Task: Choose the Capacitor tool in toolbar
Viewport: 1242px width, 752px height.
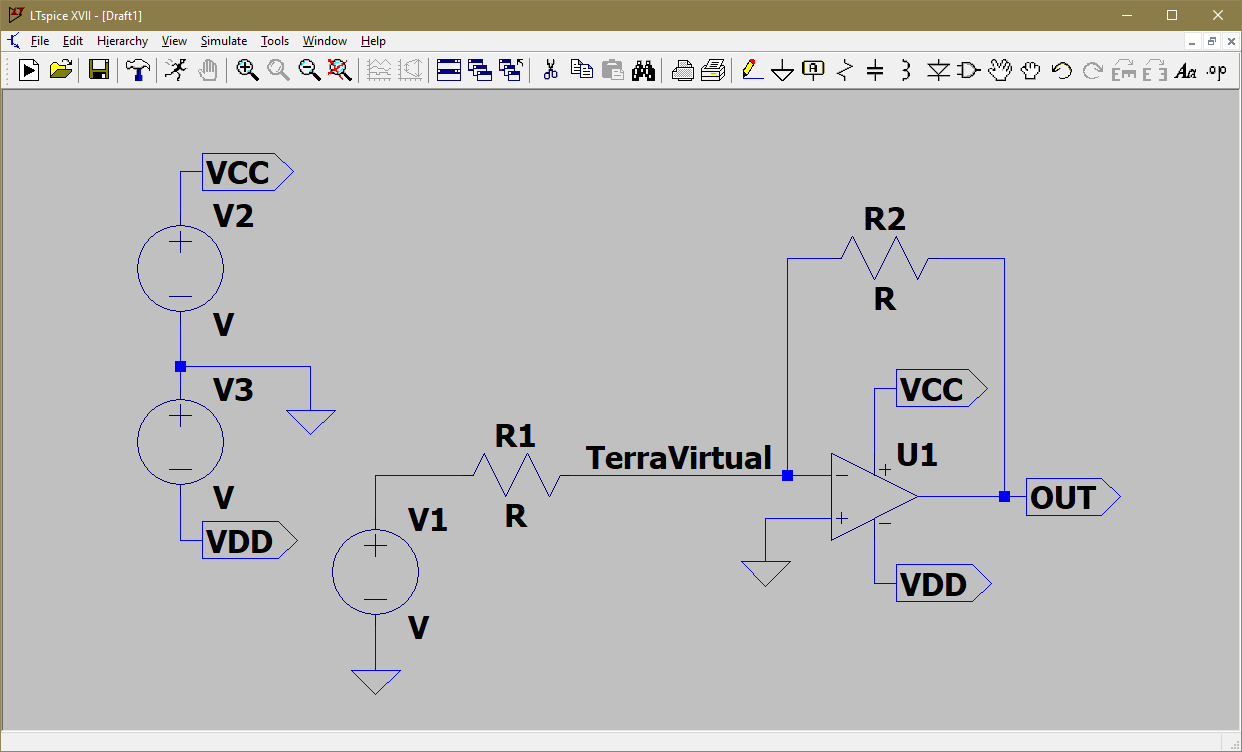Action: click(875, 70)
